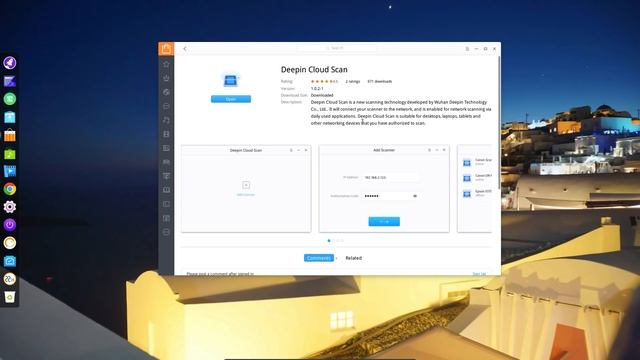The height and width of the screenshot is (360, 640).
Task: Open the film-strip Video category in sidebar
Action: click(x=166, y=134)
